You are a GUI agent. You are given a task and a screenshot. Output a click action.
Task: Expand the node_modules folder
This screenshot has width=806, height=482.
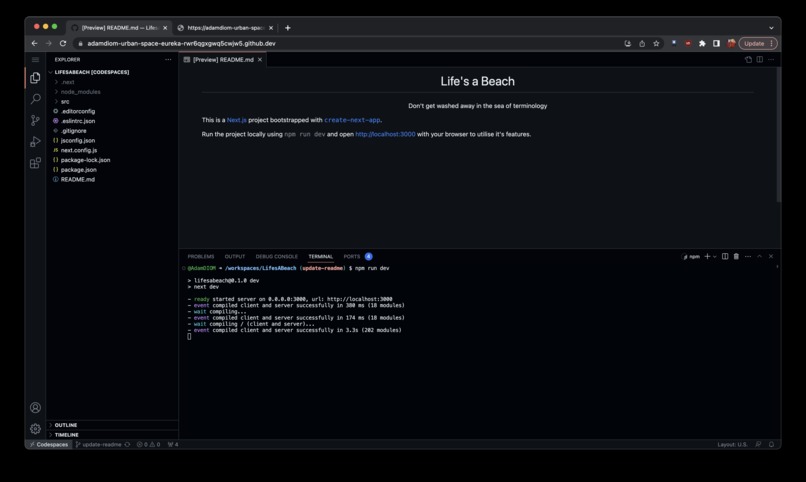pos(80,92)
